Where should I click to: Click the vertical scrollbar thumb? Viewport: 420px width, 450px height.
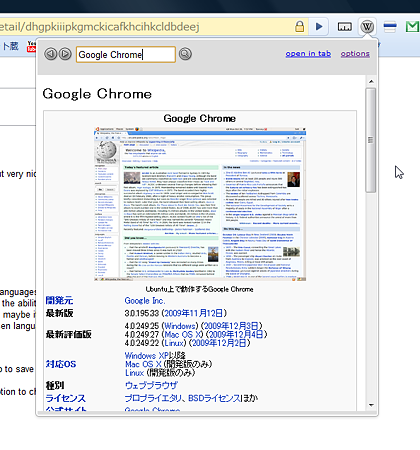coord(370,140)
